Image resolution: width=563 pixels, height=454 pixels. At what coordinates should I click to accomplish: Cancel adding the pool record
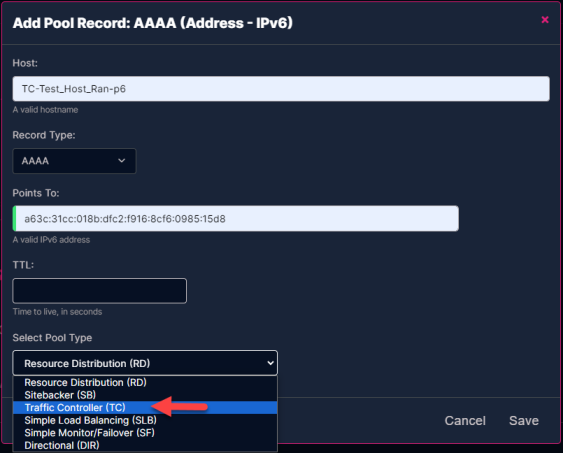(x=465, y=421)
